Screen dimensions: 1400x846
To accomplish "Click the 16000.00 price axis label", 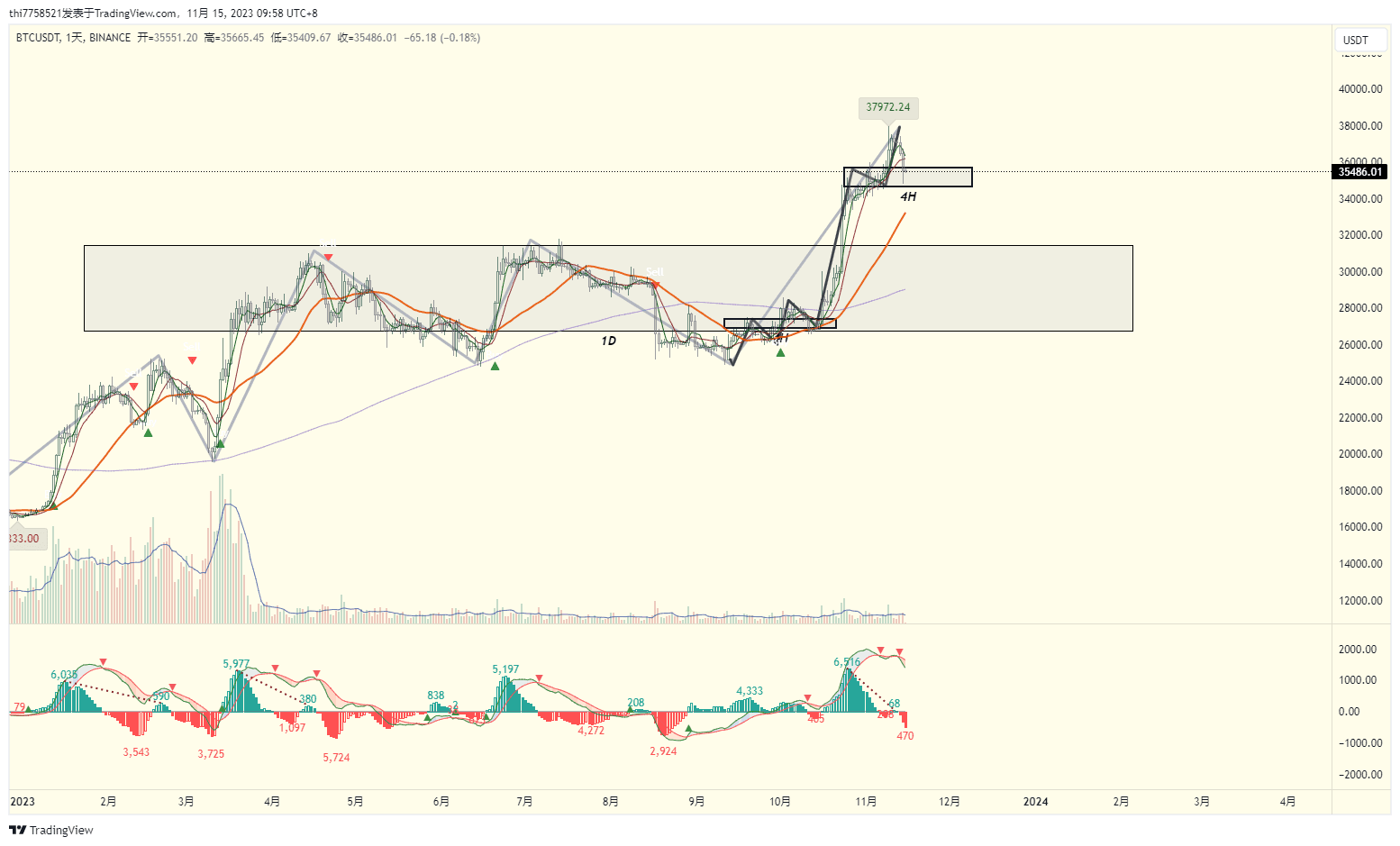I will (x=1360, y=527).
